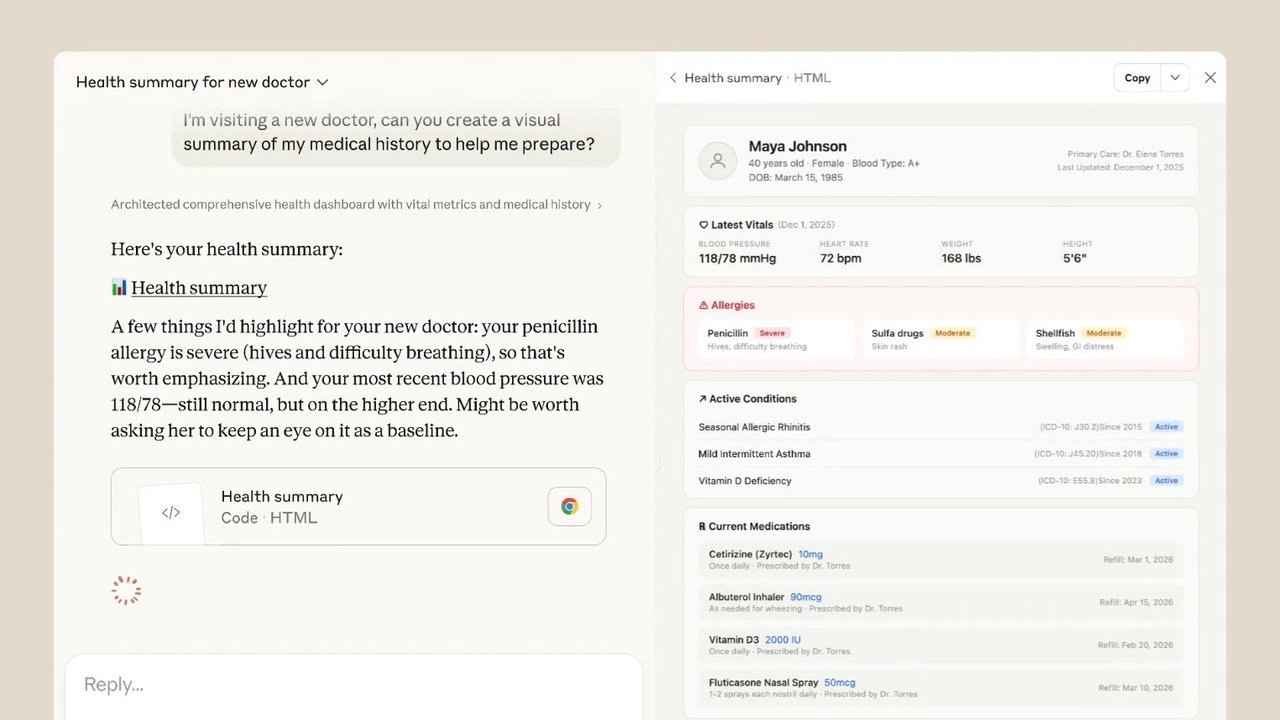
Task: Click the Active badge for Mild Intermittent Asthma
Action: 1166,454
